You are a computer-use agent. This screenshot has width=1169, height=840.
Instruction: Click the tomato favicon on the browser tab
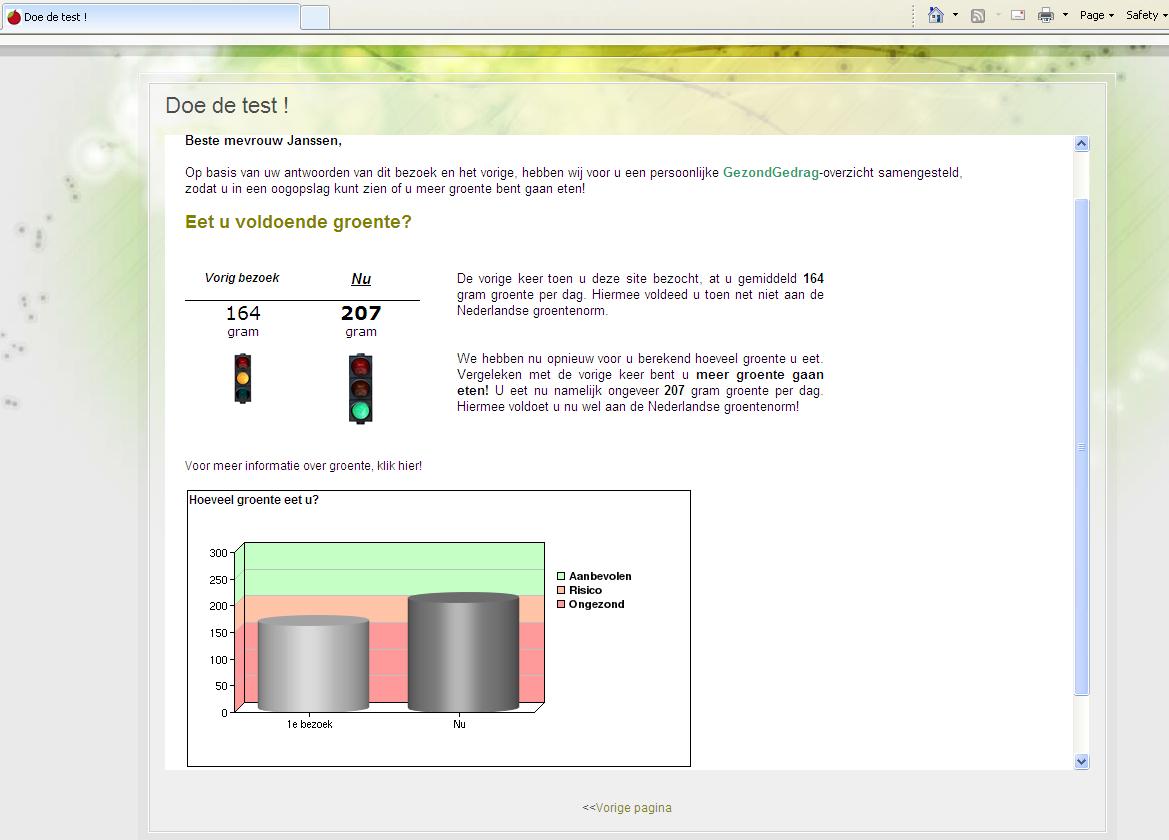pyautogui.click(x=14, y=17)
